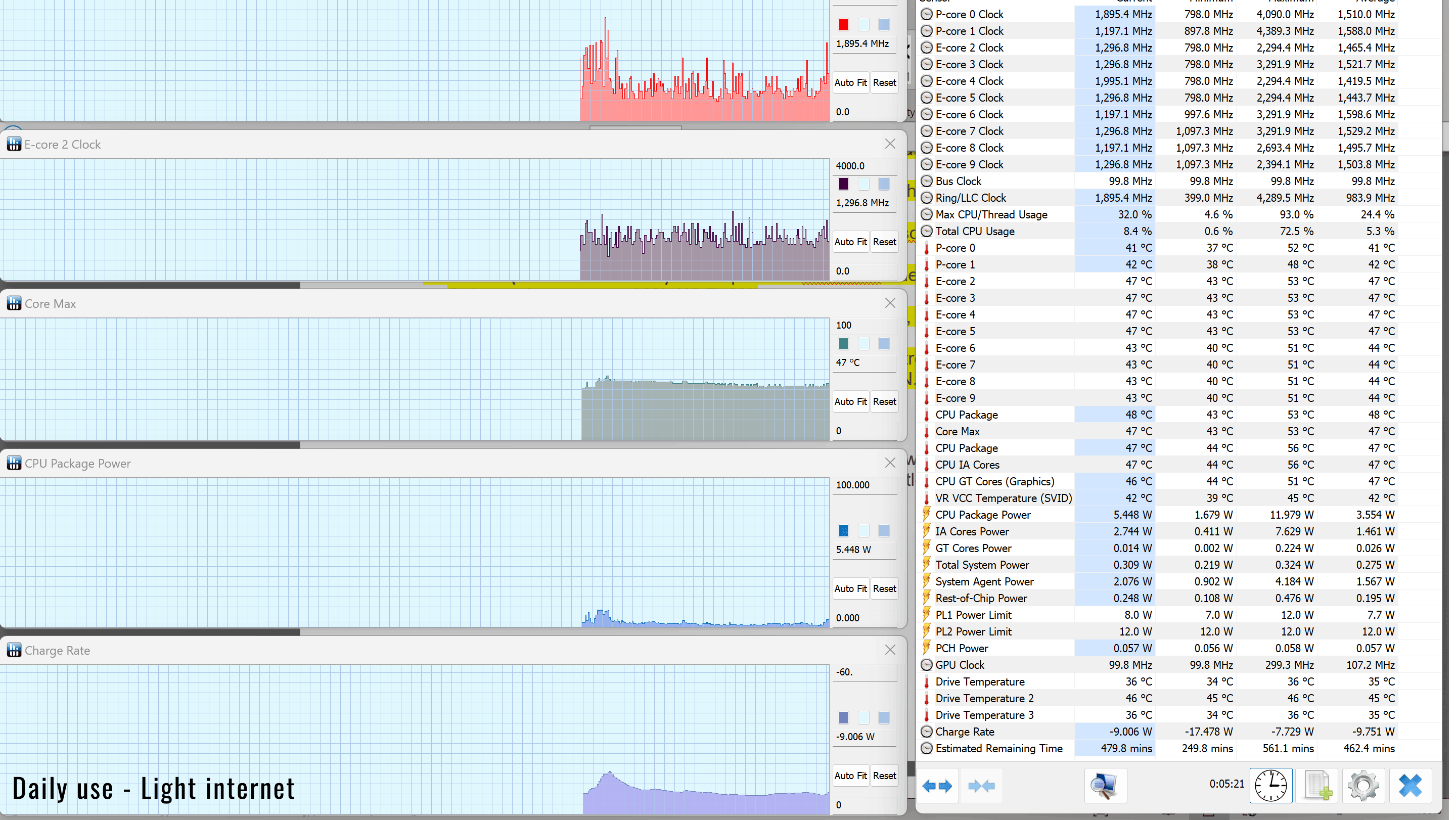This screenshot has width=1456, height=820.
Task: Close the Core Max graph window
Action: pyautogui.click(x=890, y=303)
